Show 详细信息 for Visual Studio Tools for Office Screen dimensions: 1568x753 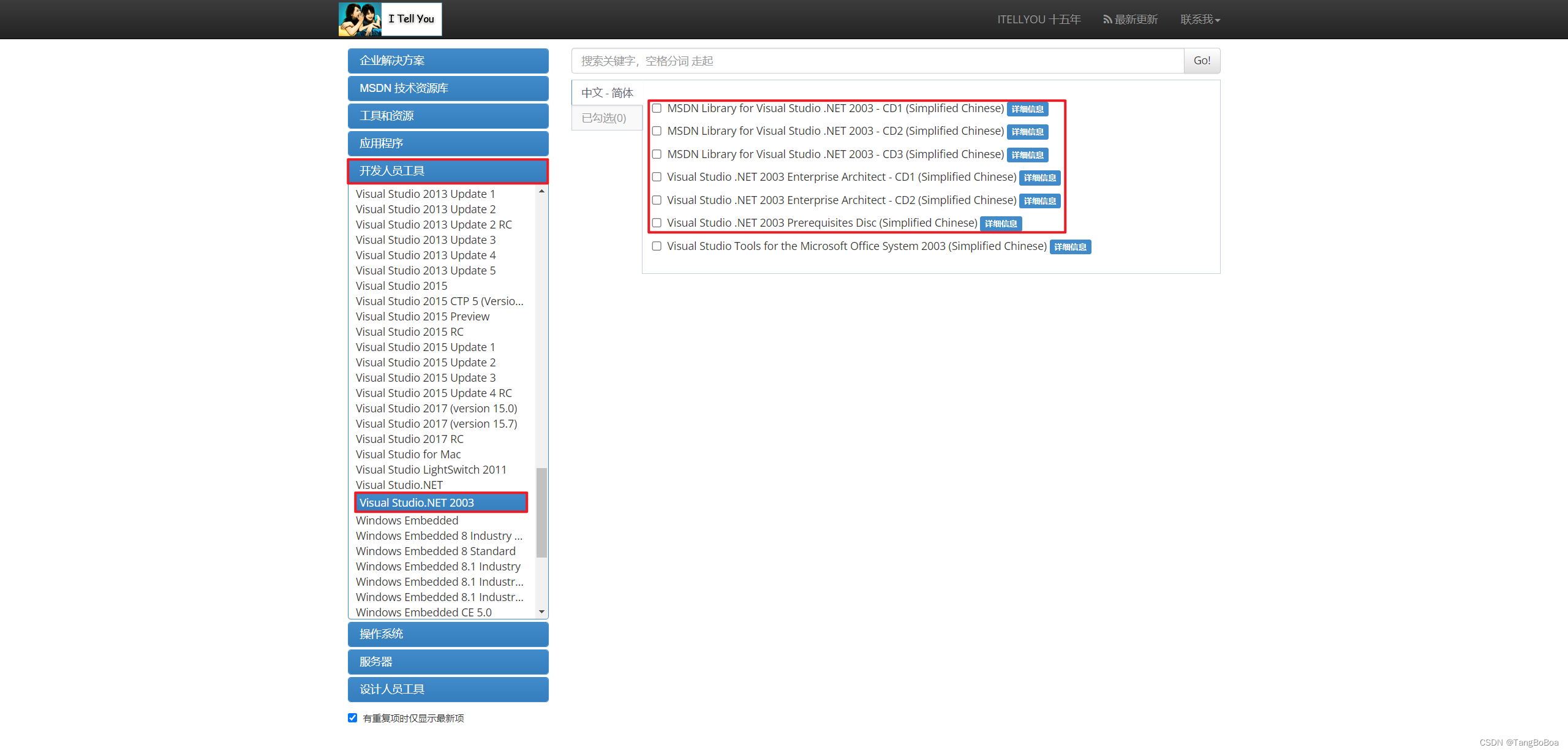(1070, 247)
